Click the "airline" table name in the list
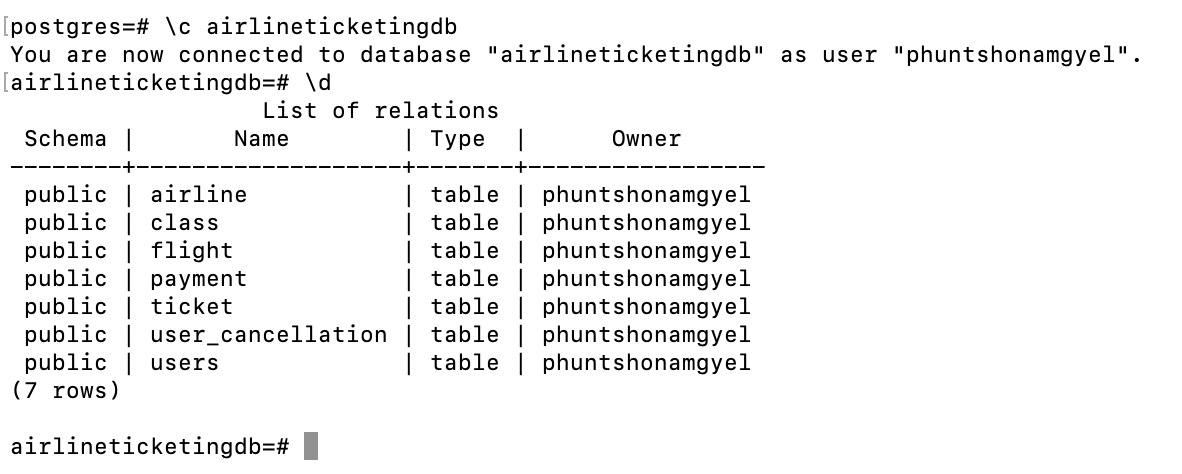 pyautogui.click(x=198, y=195)
